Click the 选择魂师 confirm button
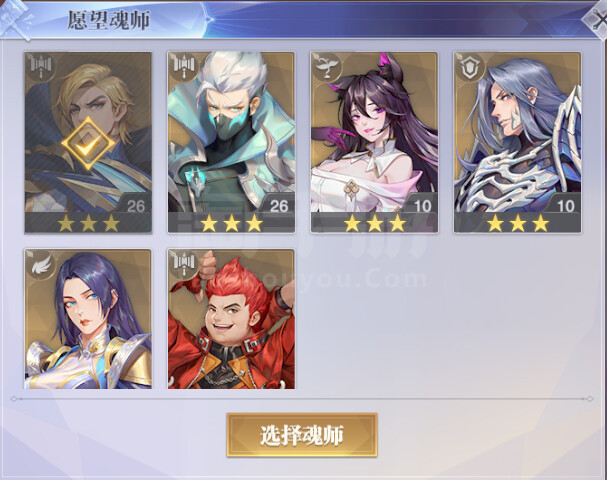Image resolution: width=607 pixels, height=480 pixels. (x=302, y=435)
